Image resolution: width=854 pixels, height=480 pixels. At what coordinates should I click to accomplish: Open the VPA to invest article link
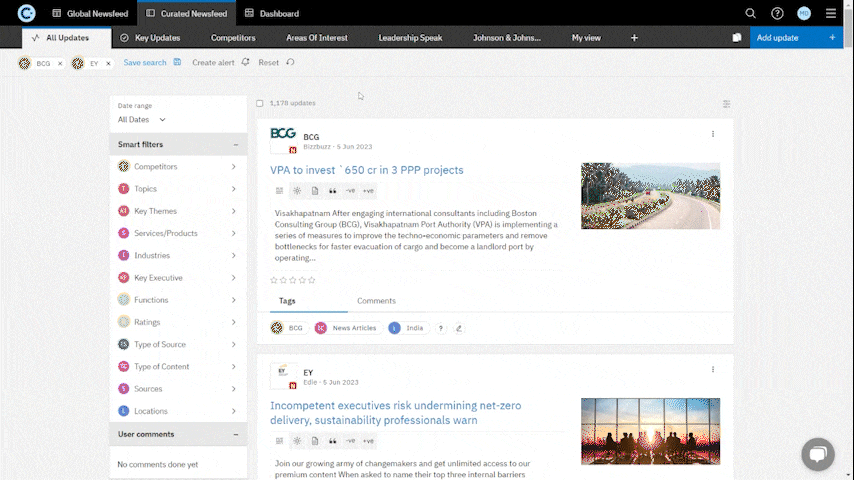(x=366, y=170)
